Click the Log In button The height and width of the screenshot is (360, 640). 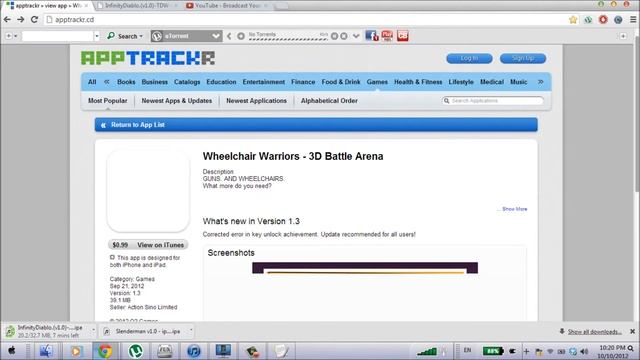tap(469, 58)
